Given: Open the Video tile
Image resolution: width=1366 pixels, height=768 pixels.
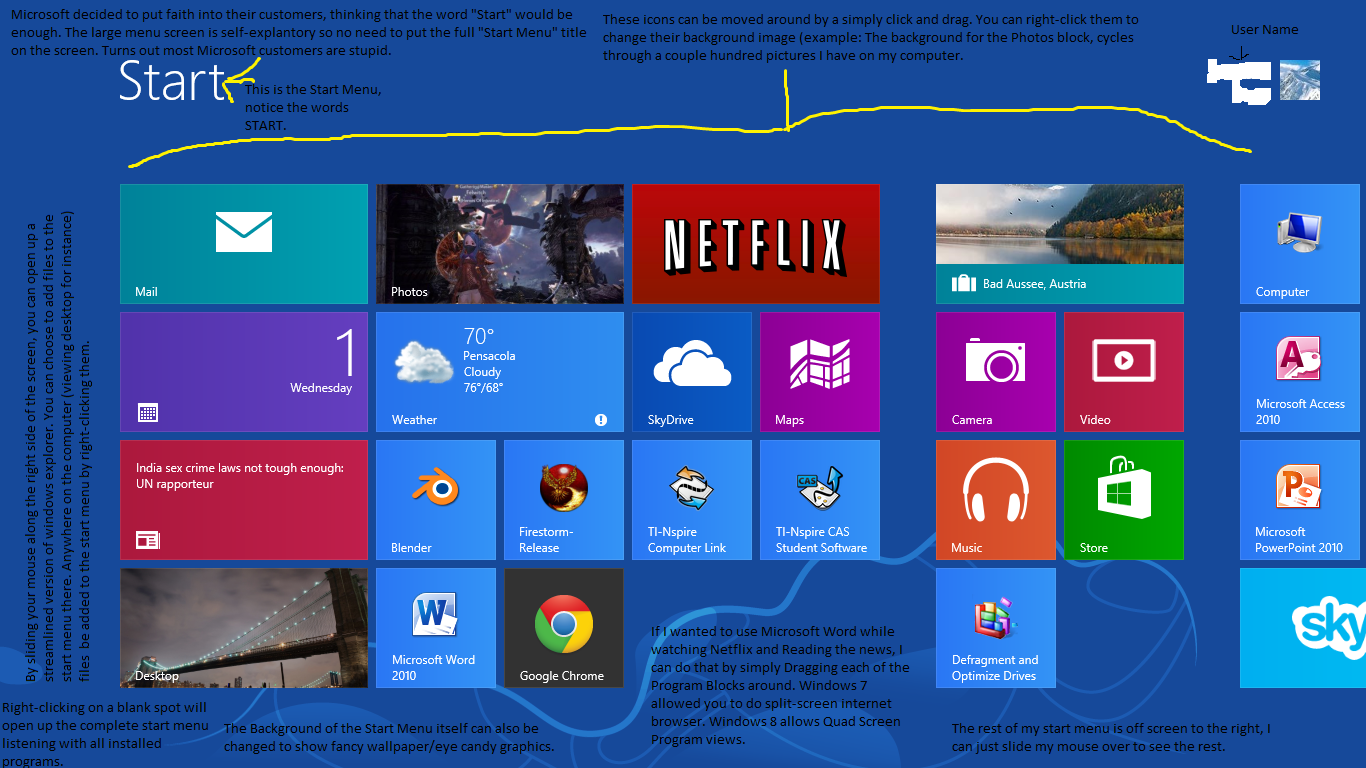Looking at the screenshot, I should [1124, 372].
